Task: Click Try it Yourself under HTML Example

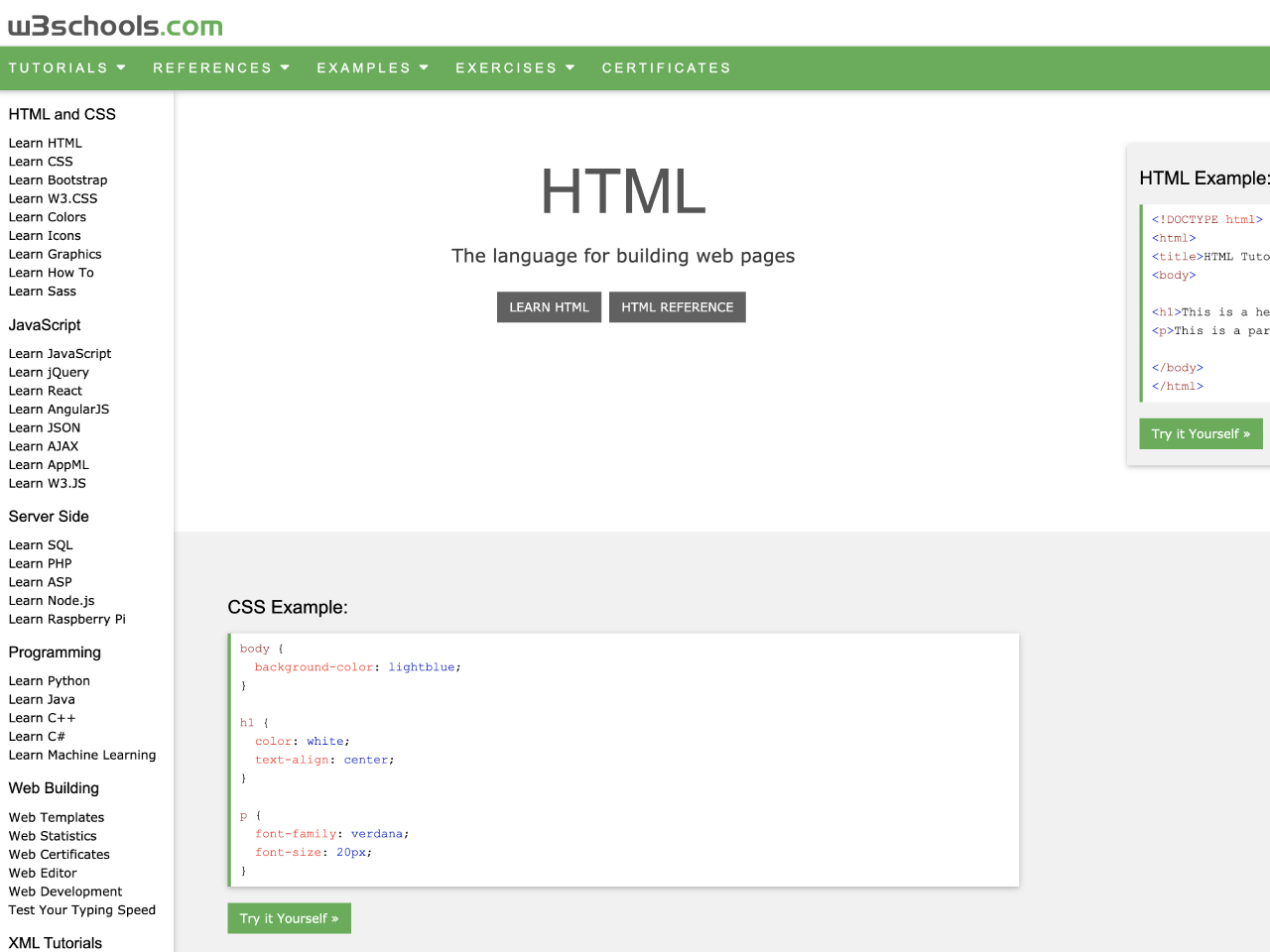Action: (x=1202, y=433)
